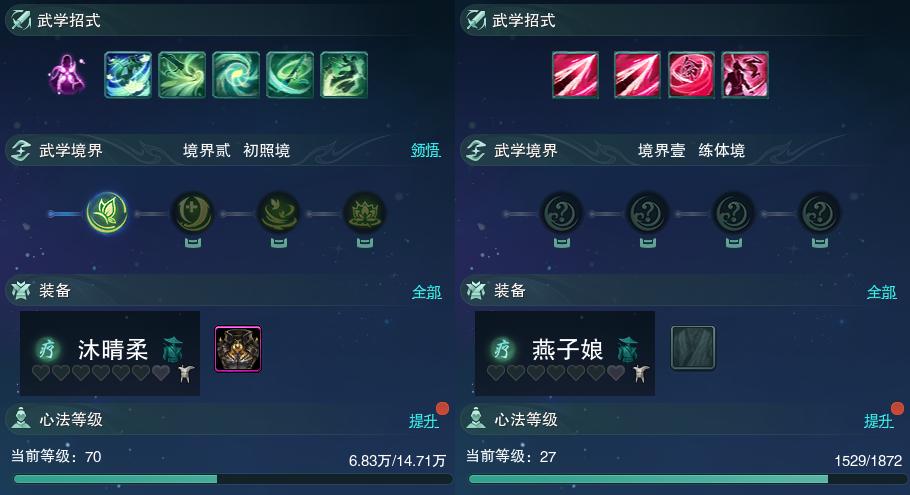The height and width of the screenshot is (495, 910).
Task: Select the glowing green leaf realm node
Action: point(107,212)
